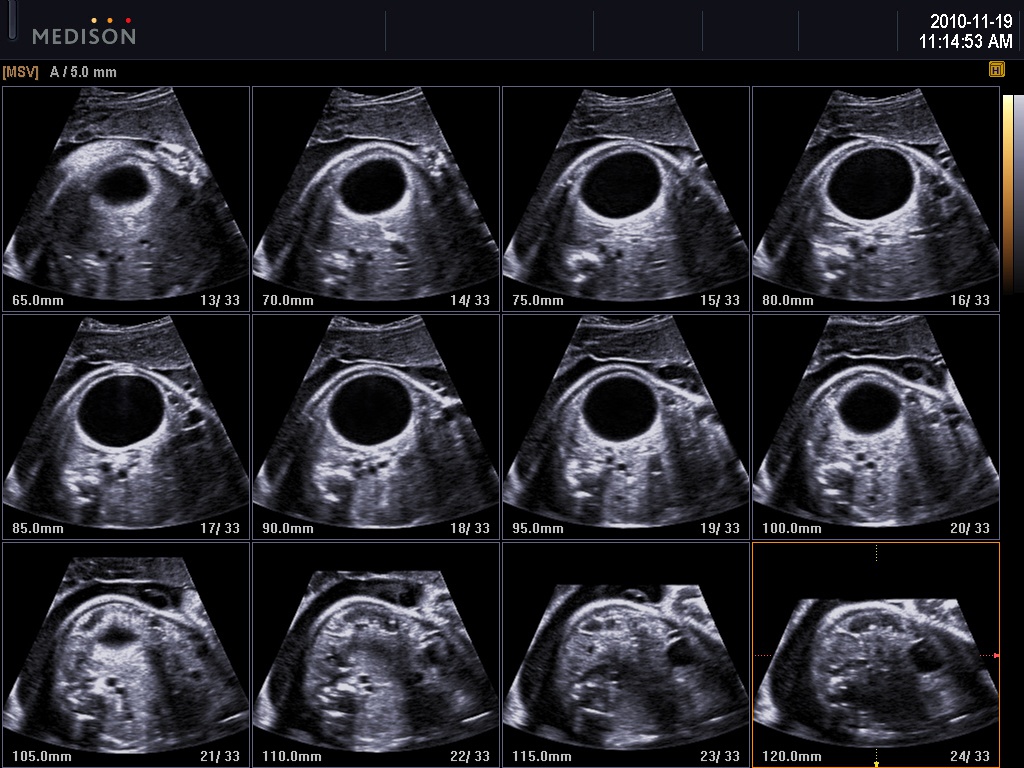
Task: Click the "110.0mm" depth label
Action: [x=292, y=756]
